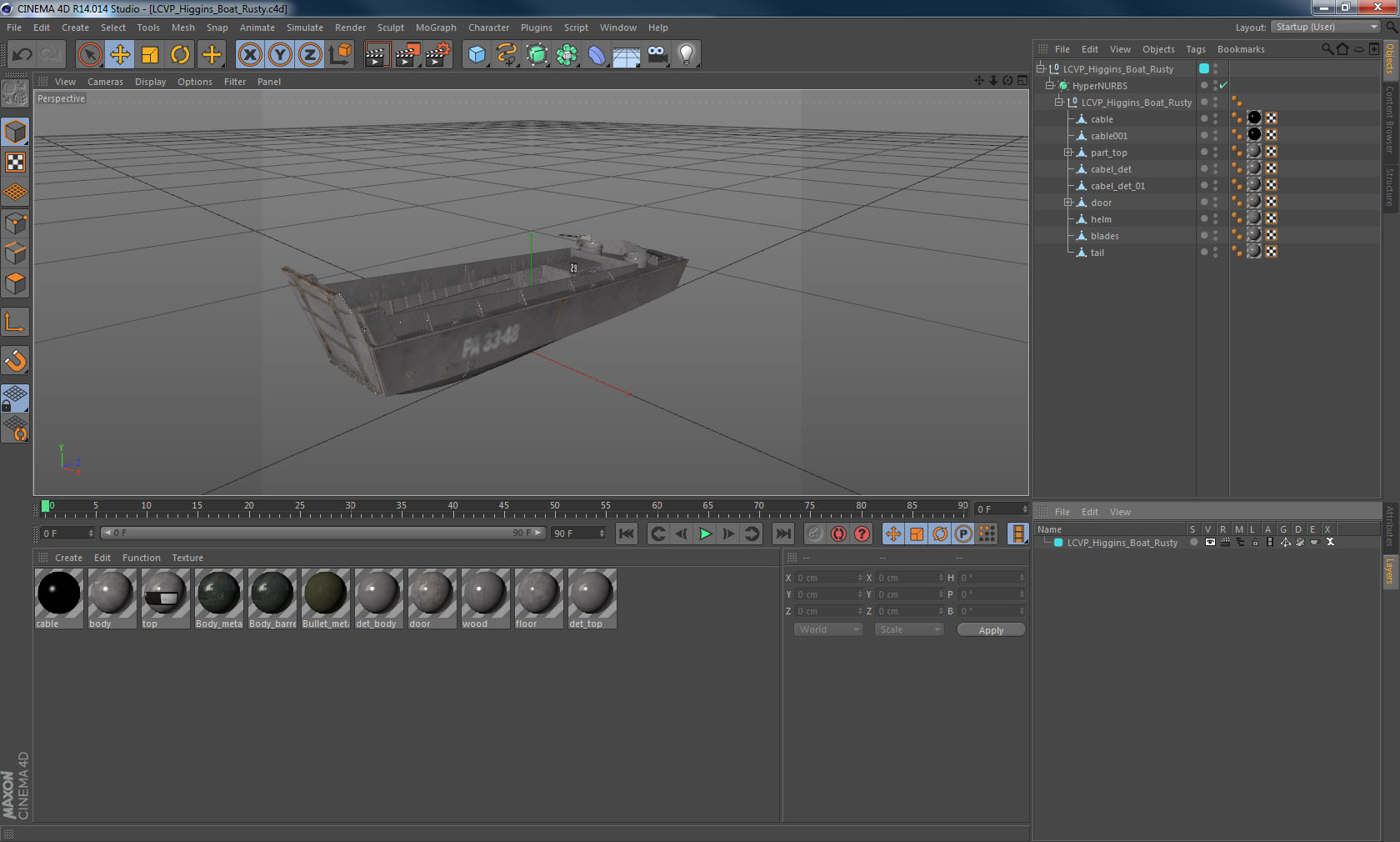Screen dimensions: 1400x842
Task: Toggle snapping magnet icon
Action: point(15,361)
